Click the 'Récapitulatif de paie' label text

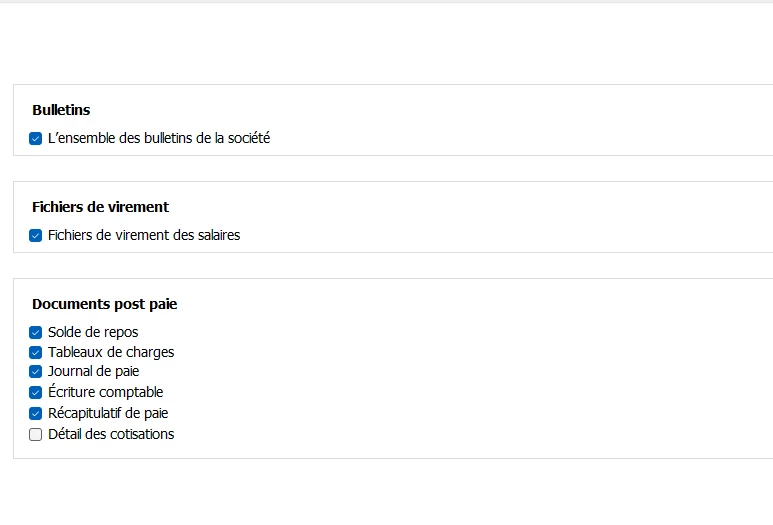[108, 413]
